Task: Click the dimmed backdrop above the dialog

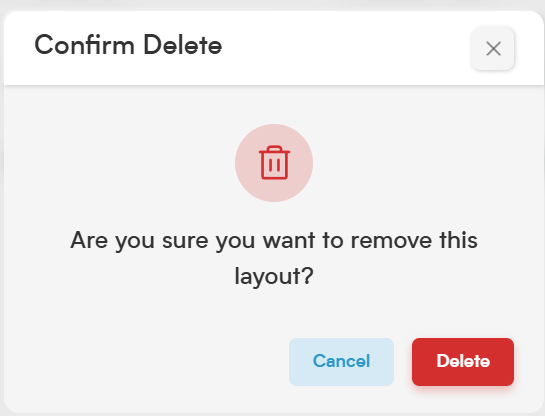Action: [x=274, y=4]
